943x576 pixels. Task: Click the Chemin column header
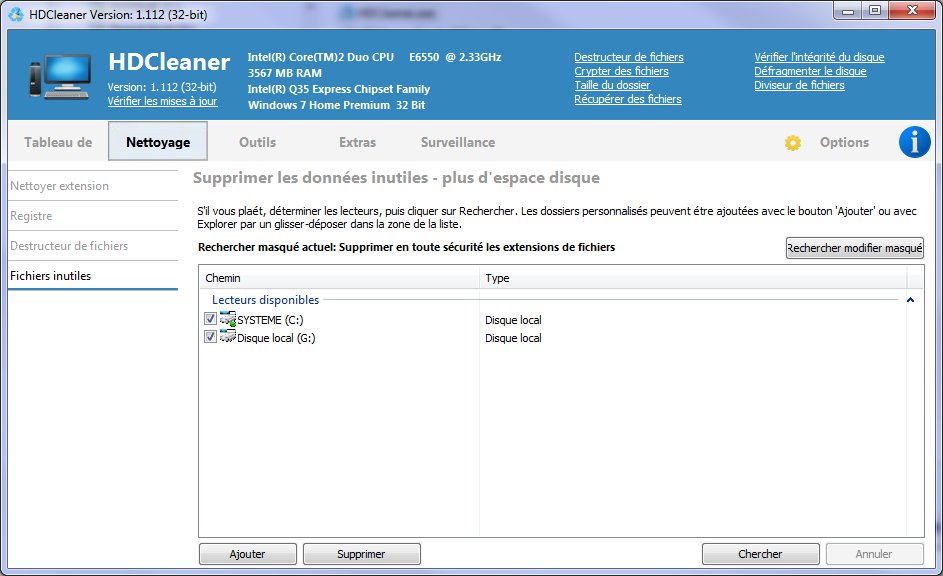click(339, 278)
